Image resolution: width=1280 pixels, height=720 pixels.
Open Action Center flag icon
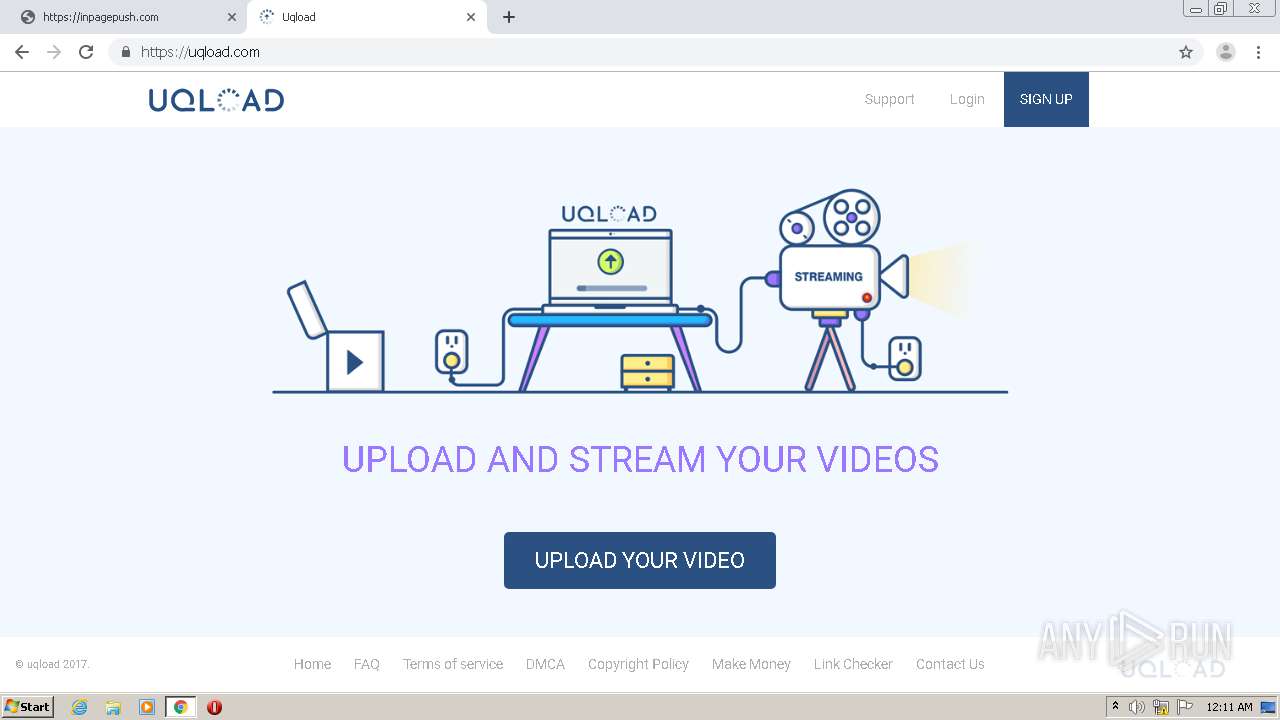tap(1185, 707)
